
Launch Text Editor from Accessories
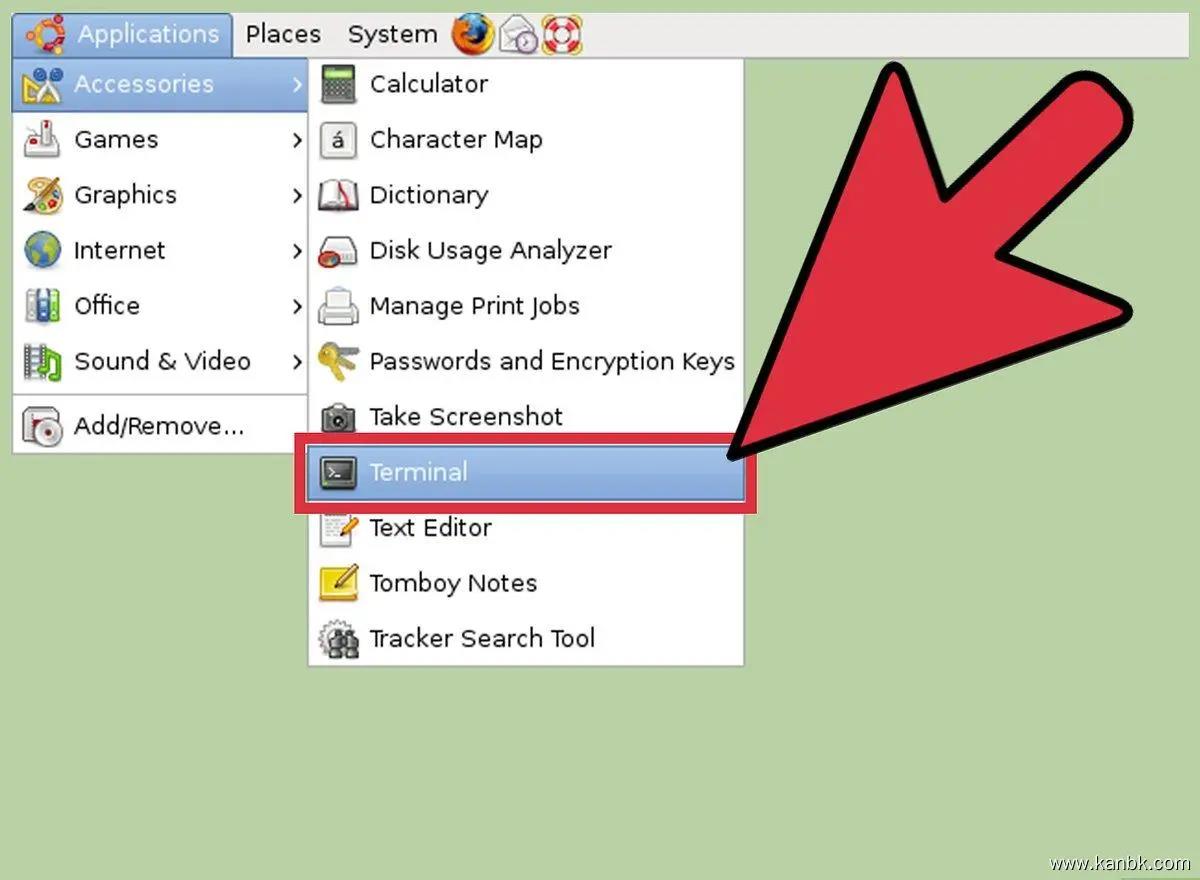point(430,528)
